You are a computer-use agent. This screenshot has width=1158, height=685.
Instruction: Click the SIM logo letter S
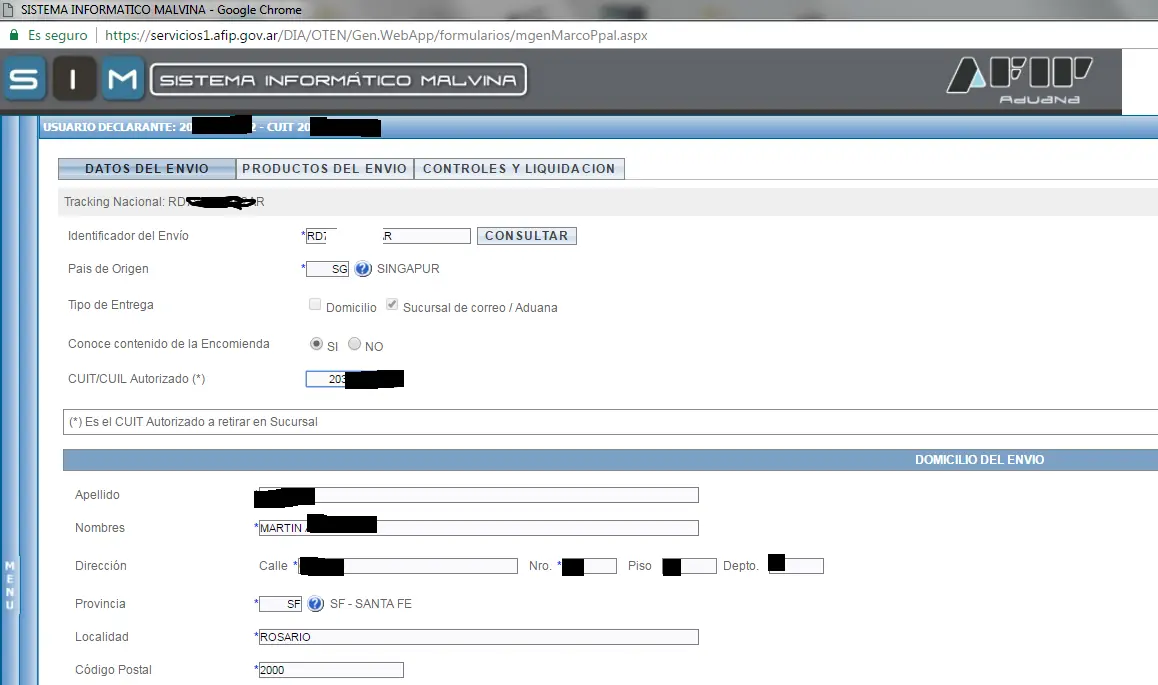pos(24,78)
